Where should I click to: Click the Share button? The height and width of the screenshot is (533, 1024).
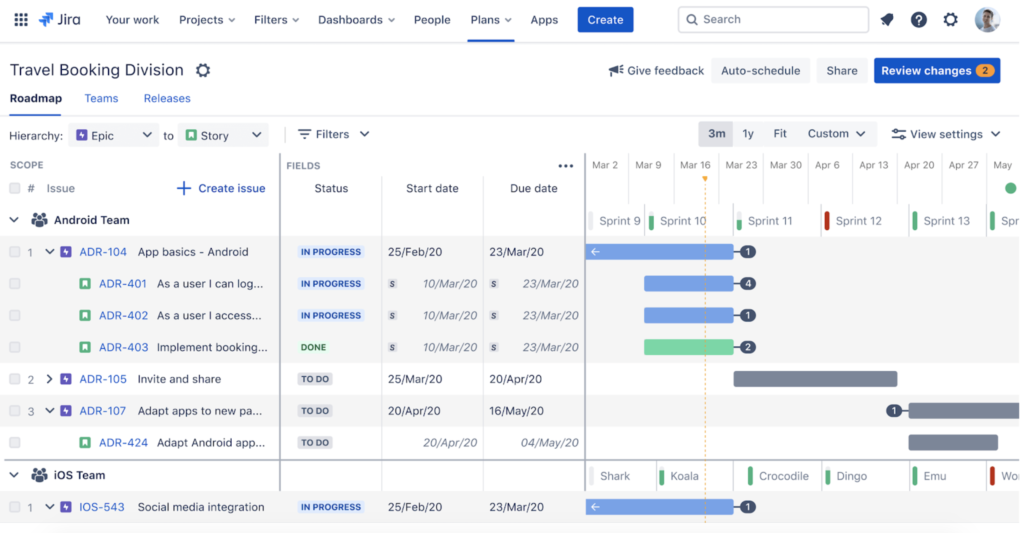click(842, 71)
